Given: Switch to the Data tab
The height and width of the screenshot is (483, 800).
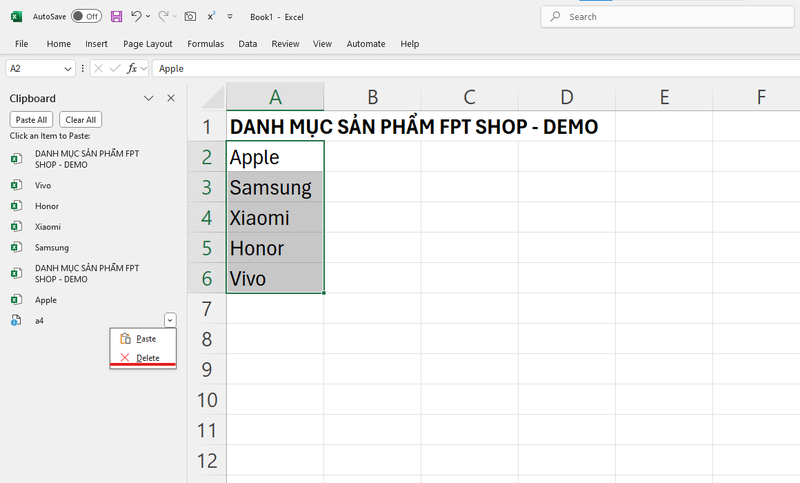Looking at the screenshot, I should (x=247, y=44).
